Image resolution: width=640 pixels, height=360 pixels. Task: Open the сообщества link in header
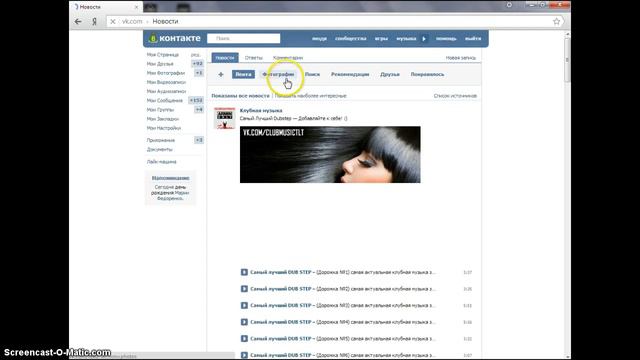click(x=351, y=39)
